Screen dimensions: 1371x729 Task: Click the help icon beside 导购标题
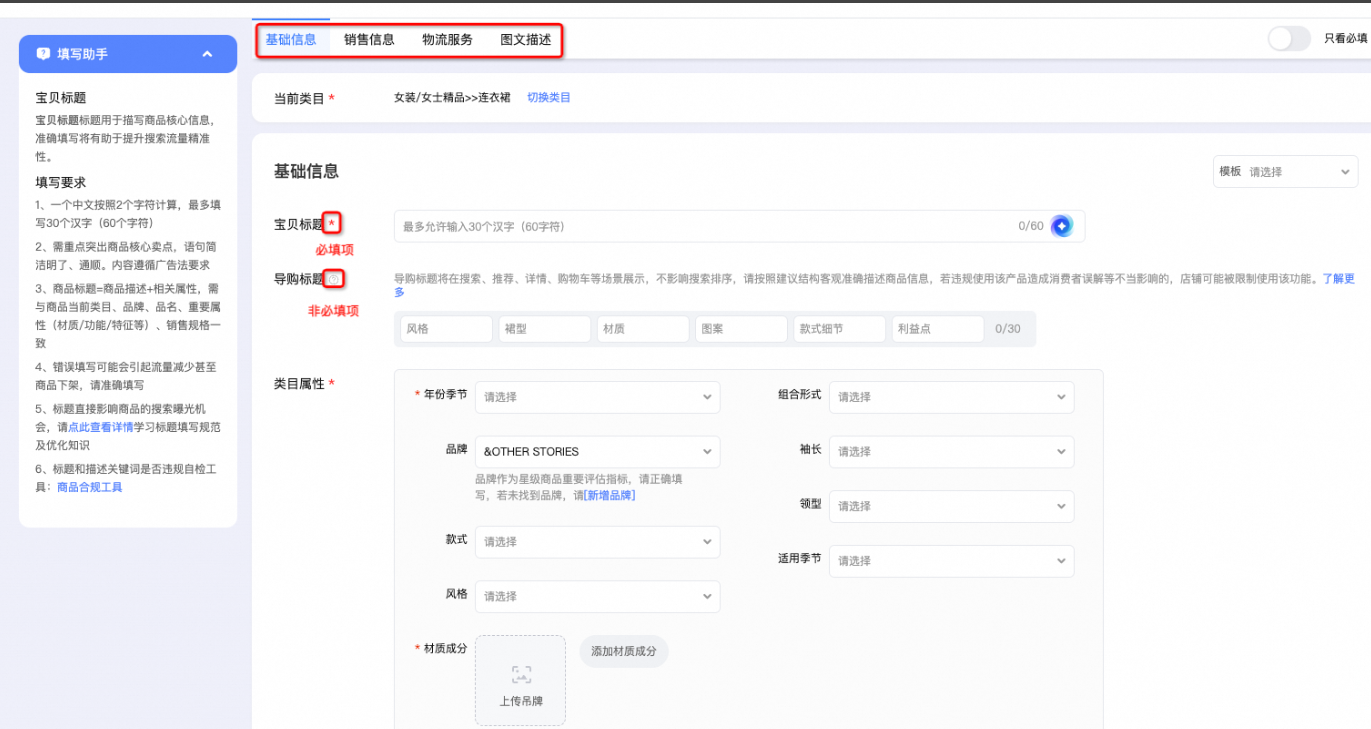[x=335, y=279]
